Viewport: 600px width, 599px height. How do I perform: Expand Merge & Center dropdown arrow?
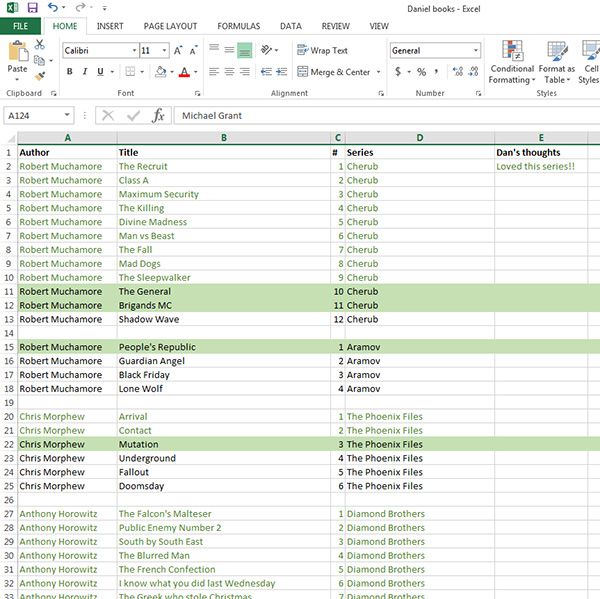tap(378, 72)
